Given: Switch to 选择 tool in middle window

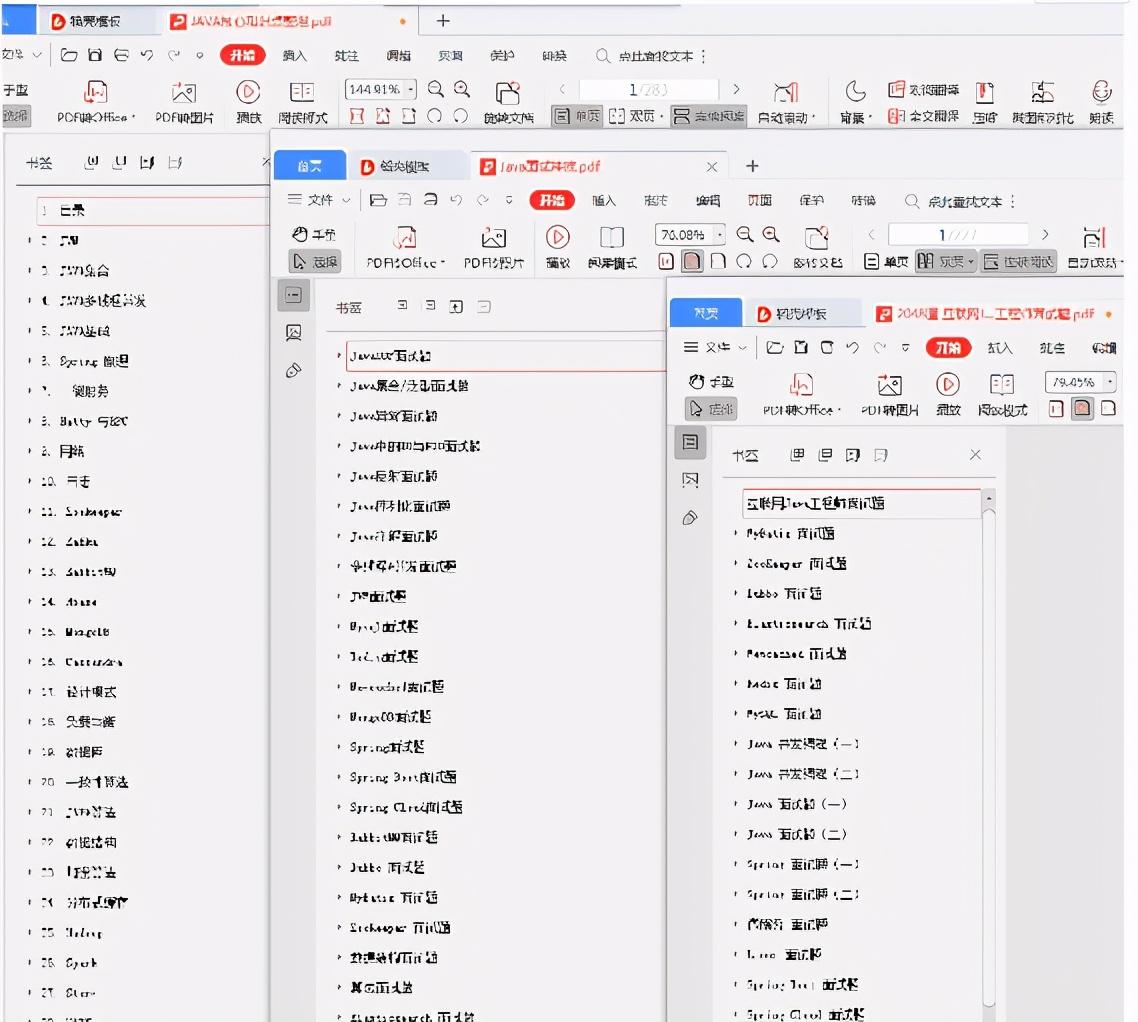Looking at the screenshot, I should [316, 261].
